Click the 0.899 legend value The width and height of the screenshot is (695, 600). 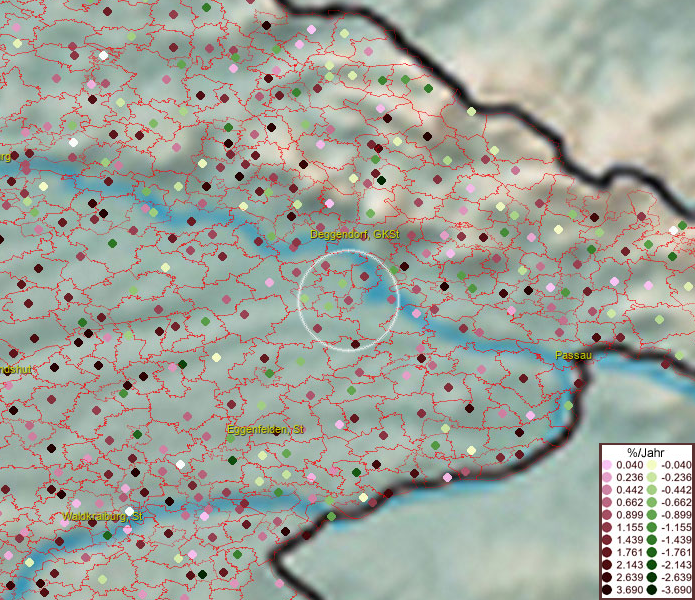point(629,515)
